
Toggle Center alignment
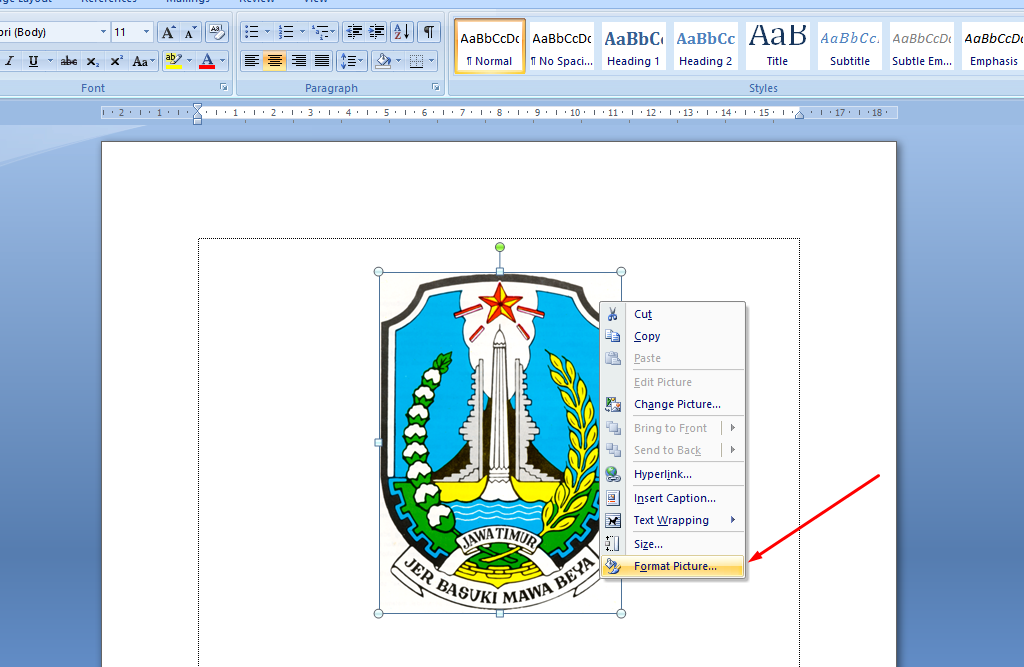tap(275, 61)
